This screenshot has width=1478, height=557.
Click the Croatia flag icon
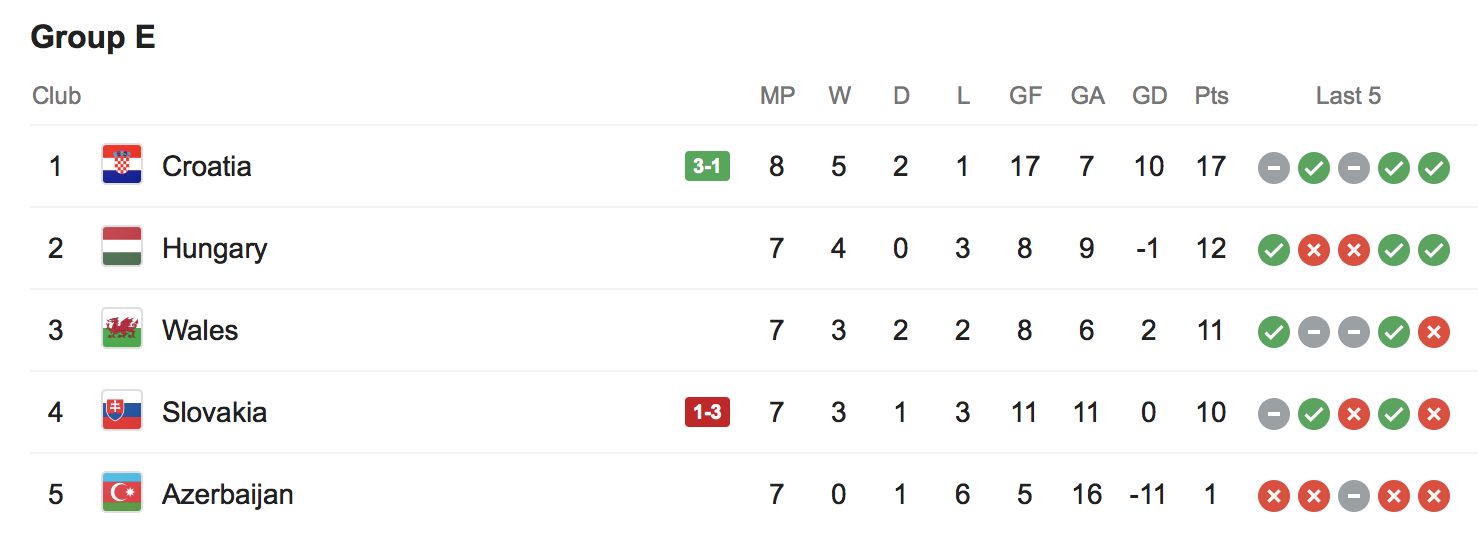[x=122, y=165]
